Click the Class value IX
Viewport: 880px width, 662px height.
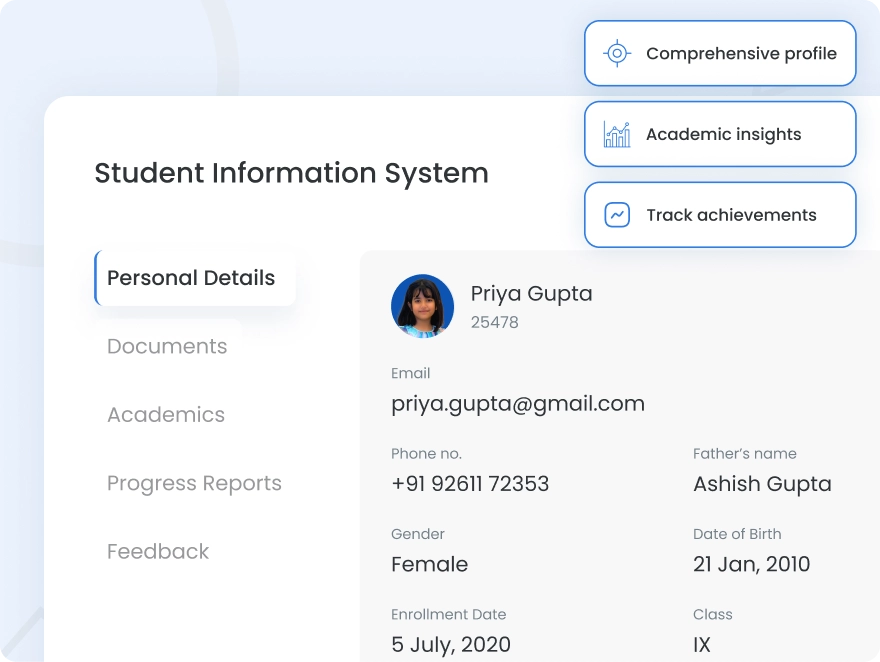[701, 644]
